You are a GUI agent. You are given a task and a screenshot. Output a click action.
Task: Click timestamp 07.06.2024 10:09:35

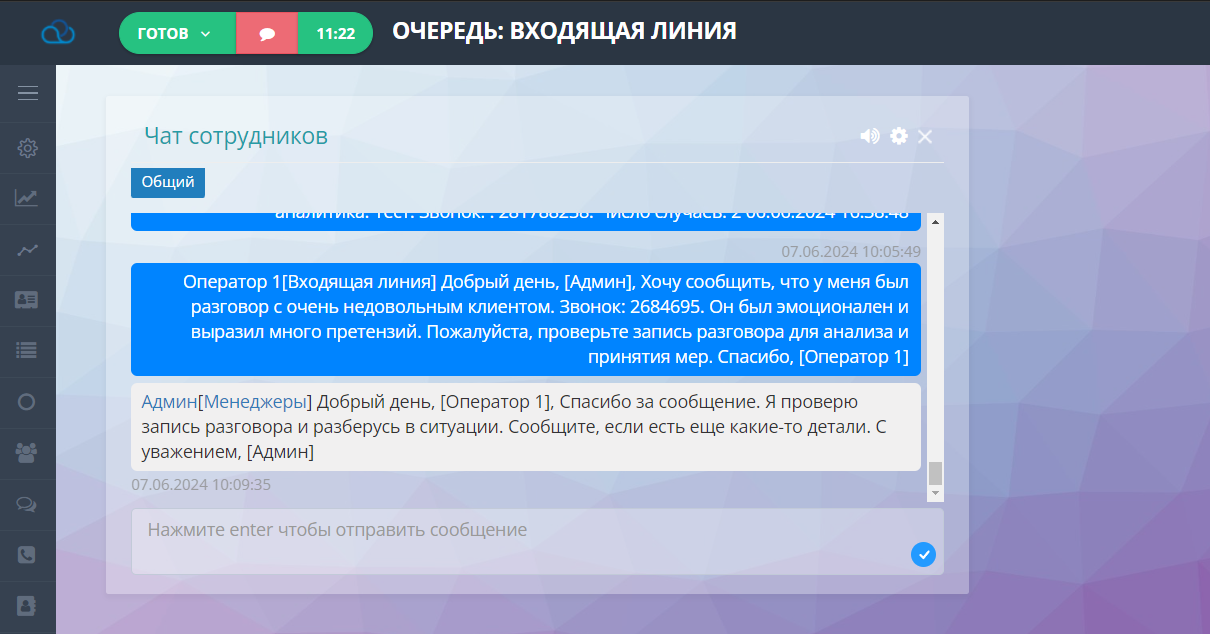(201, 484)
